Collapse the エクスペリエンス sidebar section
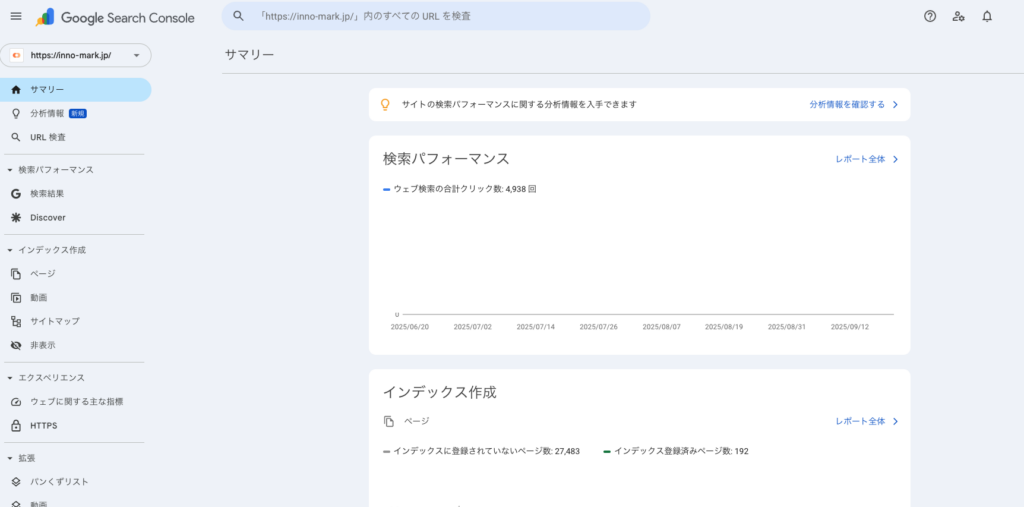Image resolution: width=1024 pixels, height=507 pixels. tap(10, 378)
